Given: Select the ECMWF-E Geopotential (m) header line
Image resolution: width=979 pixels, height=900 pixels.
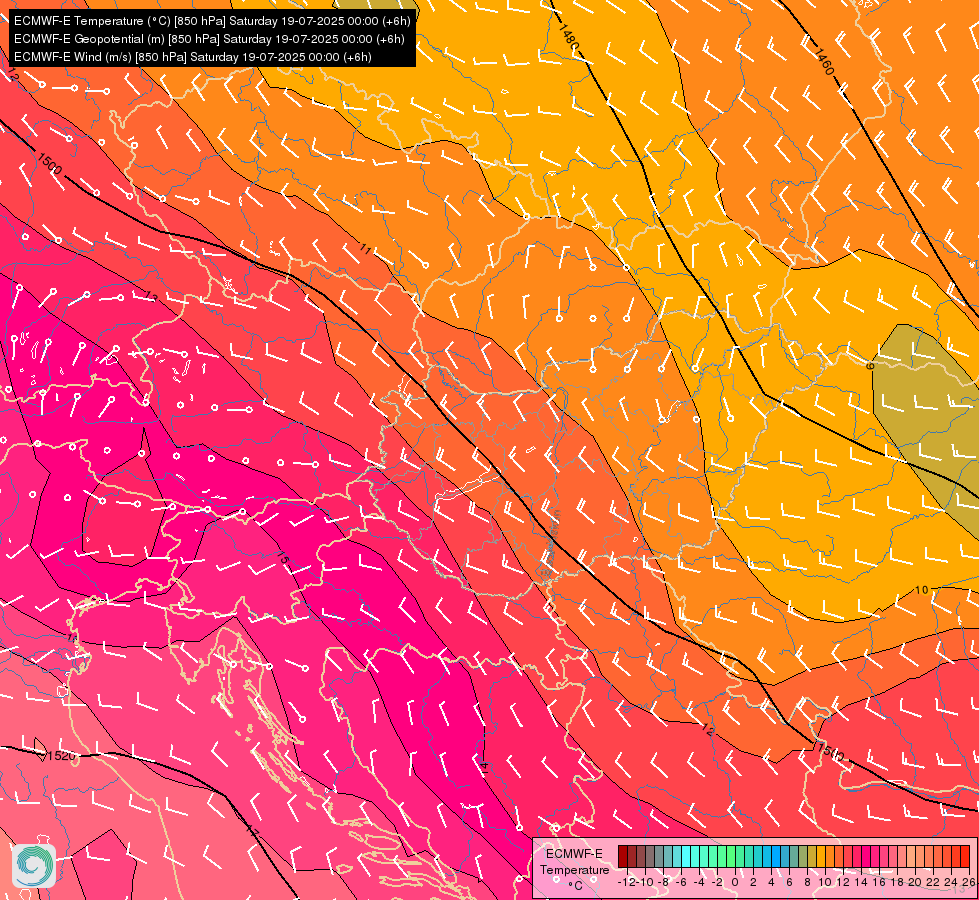Looking at the screenshot, I should point(209,39).
